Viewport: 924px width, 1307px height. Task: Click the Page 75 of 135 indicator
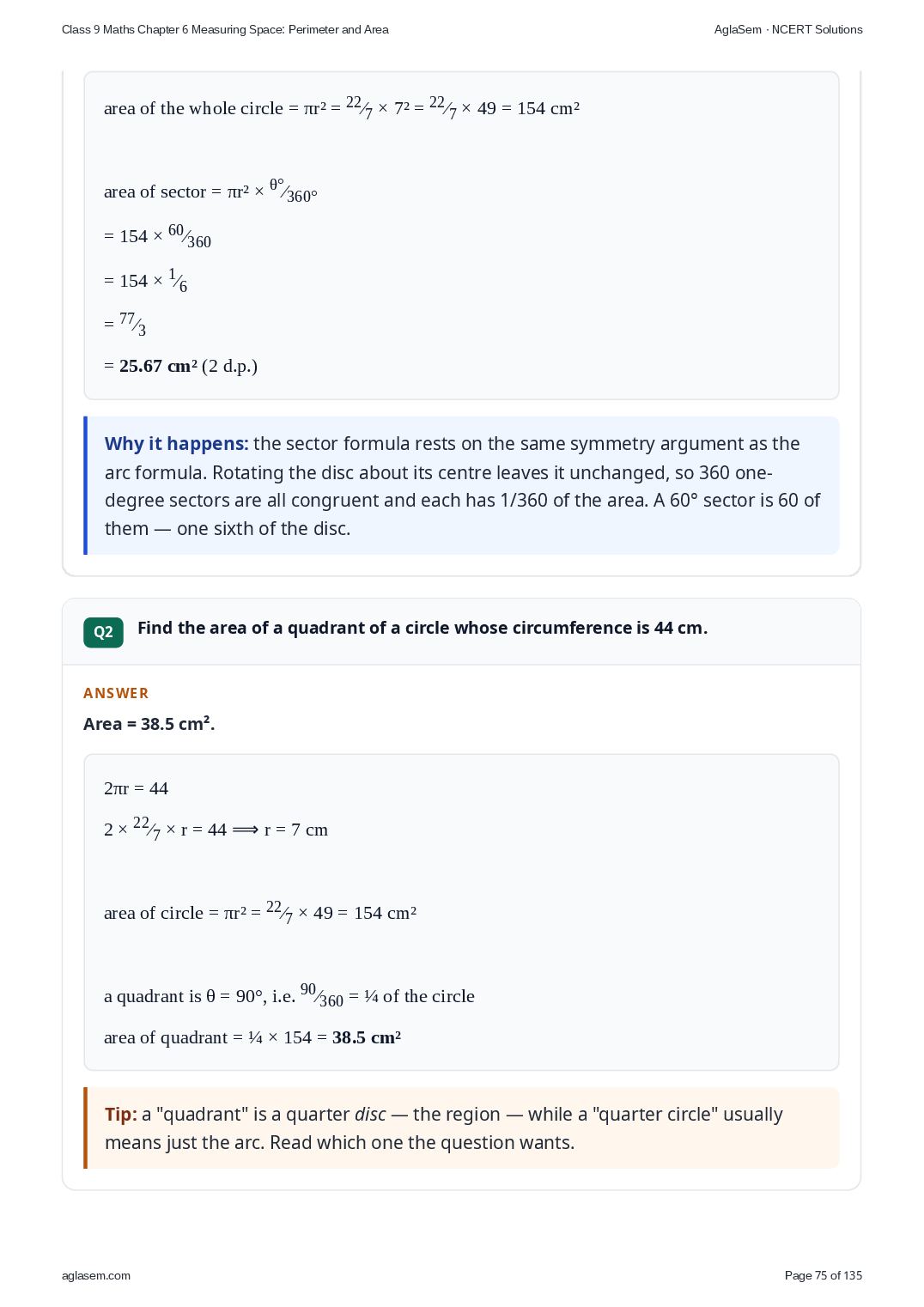coord(824,1275)
